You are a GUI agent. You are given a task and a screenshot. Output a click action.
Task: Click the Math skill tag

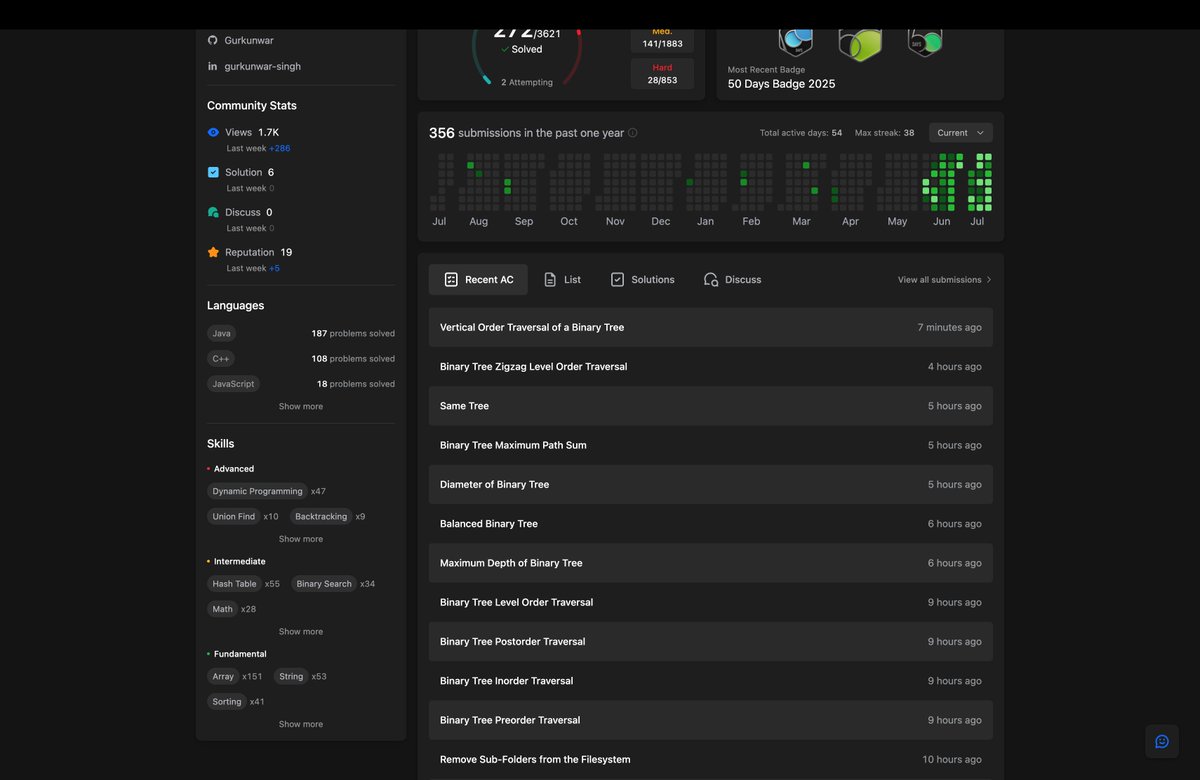pos(222,609)
